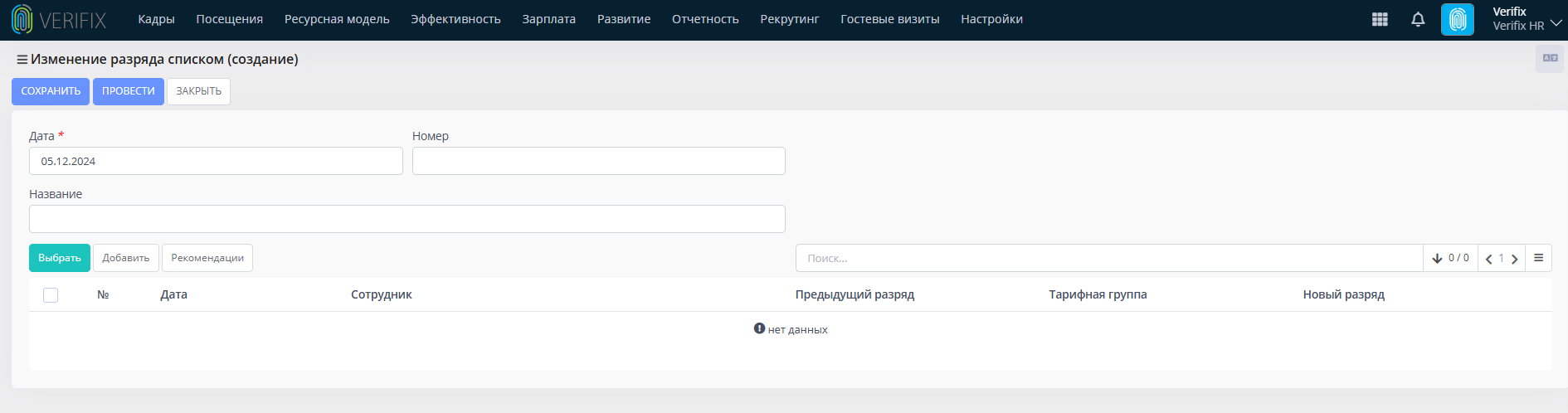The width and height of the screenshot is (1568, 413).
Task: Open notifications bell icon
Action: tap(1418, 19)
